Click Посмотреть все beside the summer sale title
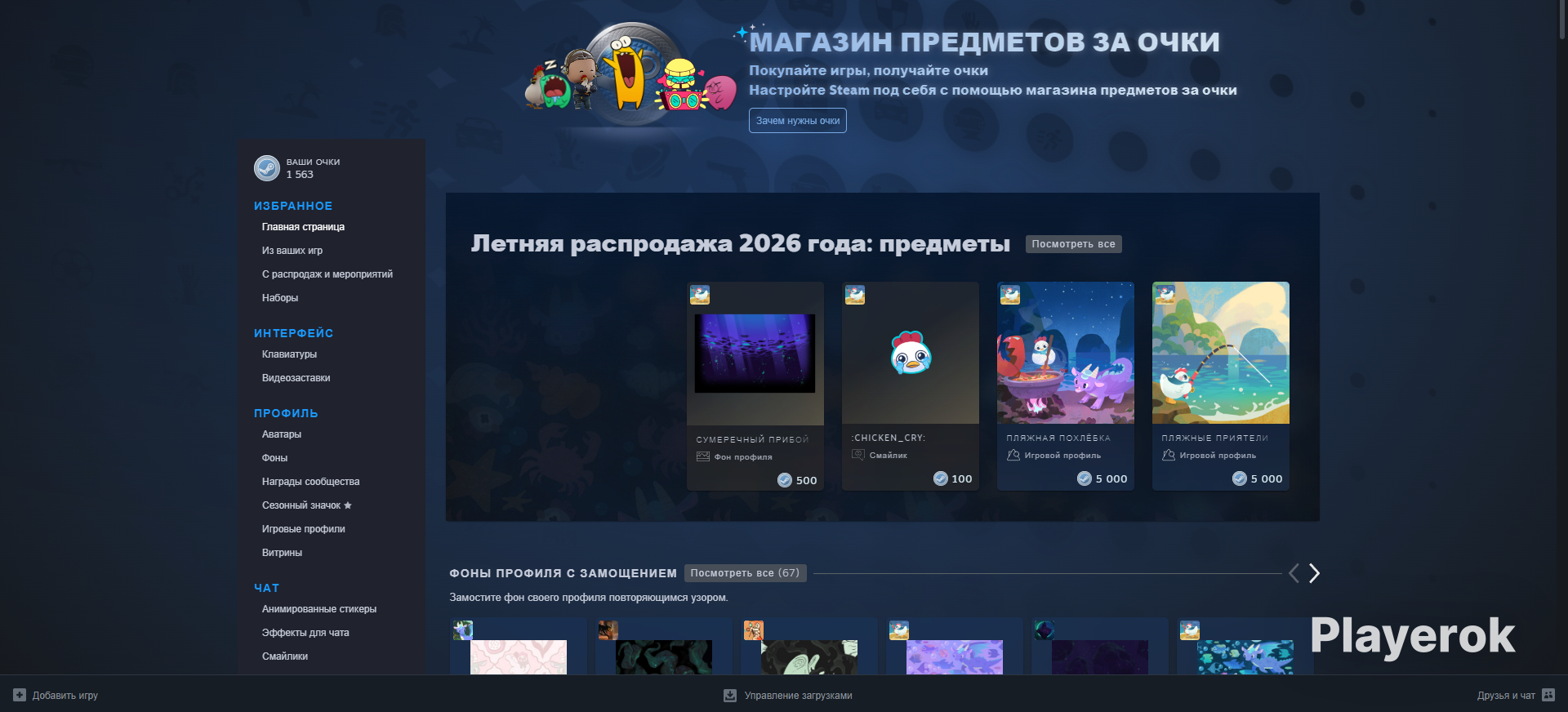The height and width of the screenshot is (712, 1568). (x=1073, y=244)
